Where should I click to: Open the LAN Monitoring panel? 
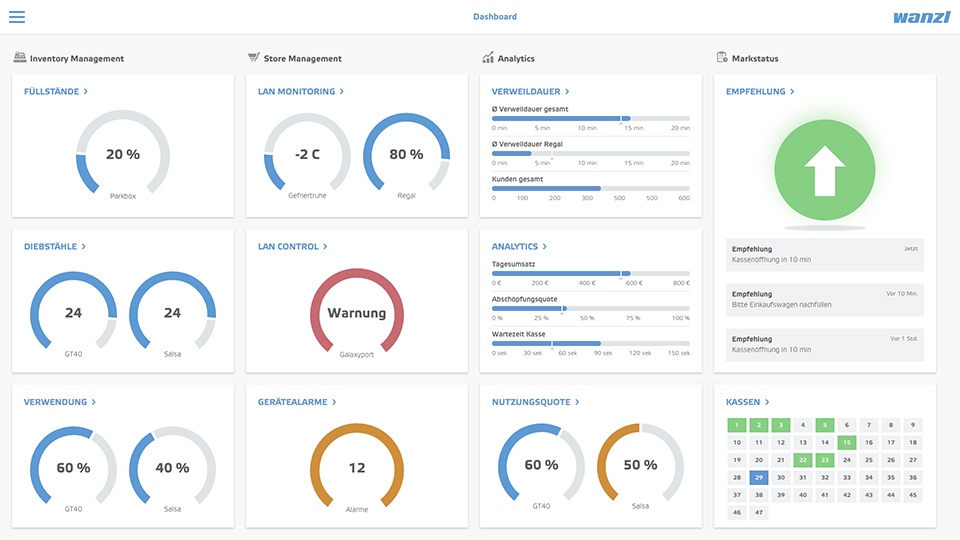coord(301,91)
